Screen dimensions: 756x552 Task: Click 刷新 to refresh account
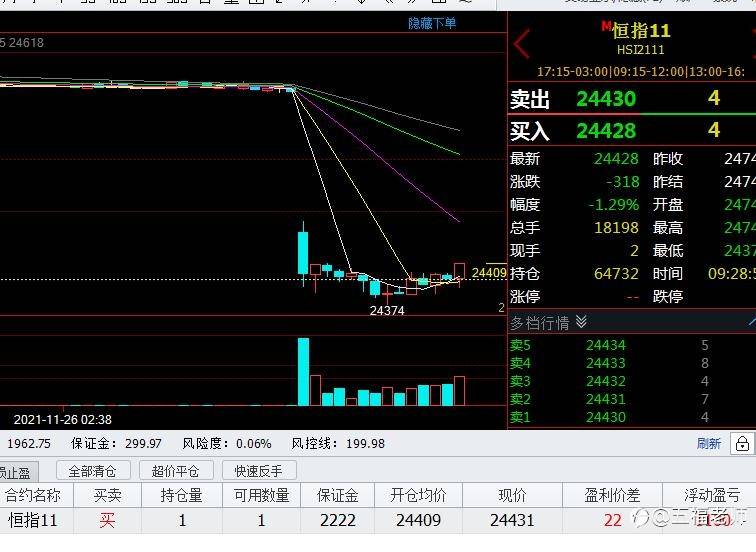[x=708, y=444]
